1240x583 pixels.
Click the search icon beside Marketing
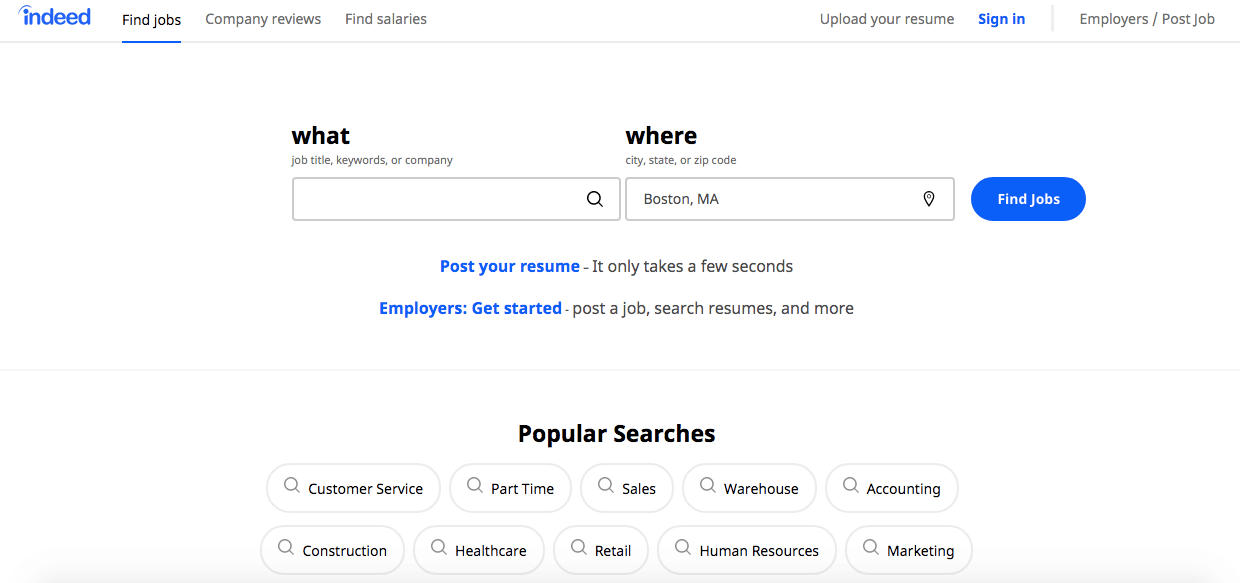(x=871, y=548)
